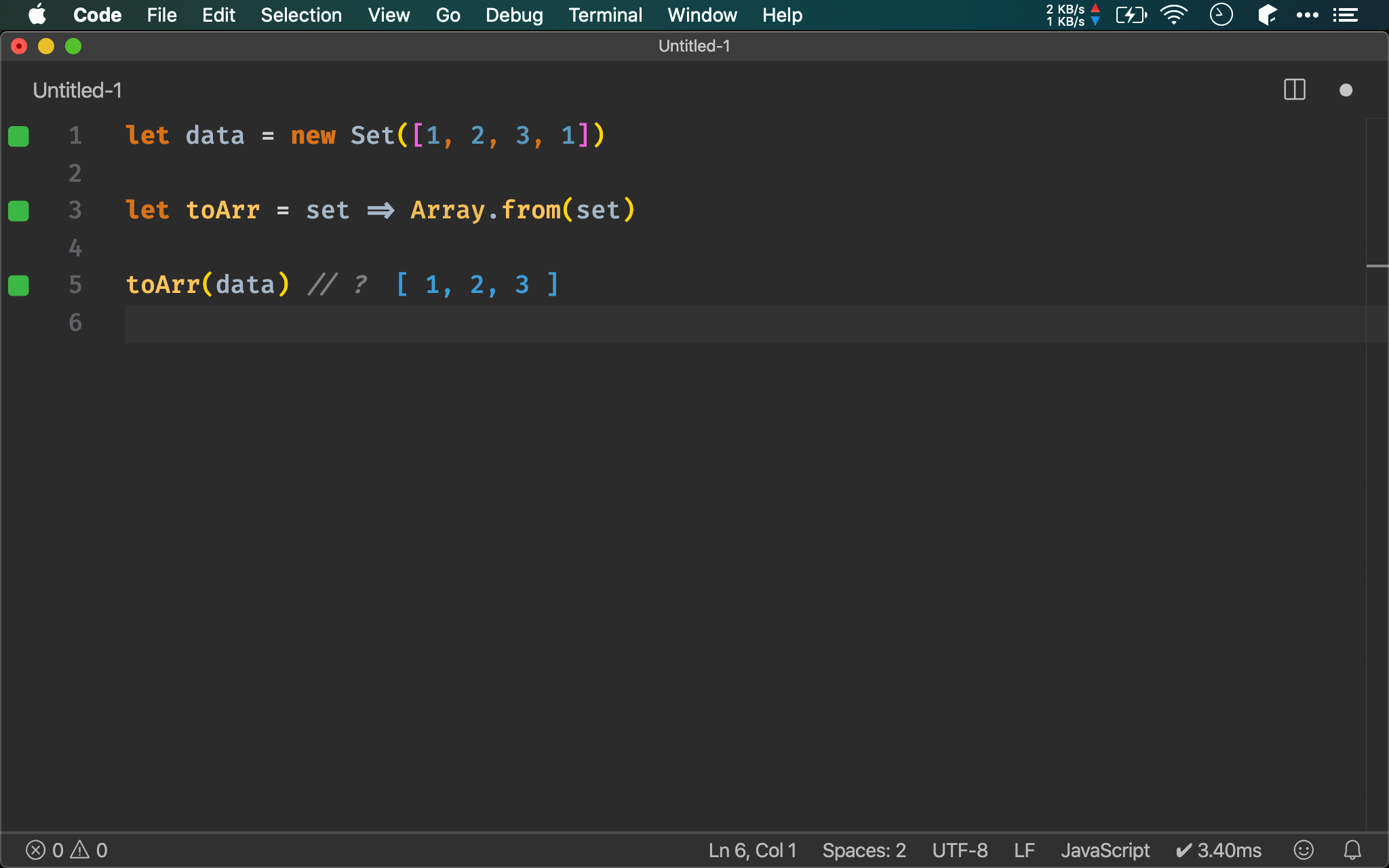Click the feedback smiley icon
Screen dimensions: 1389x868
[1304, 850]
